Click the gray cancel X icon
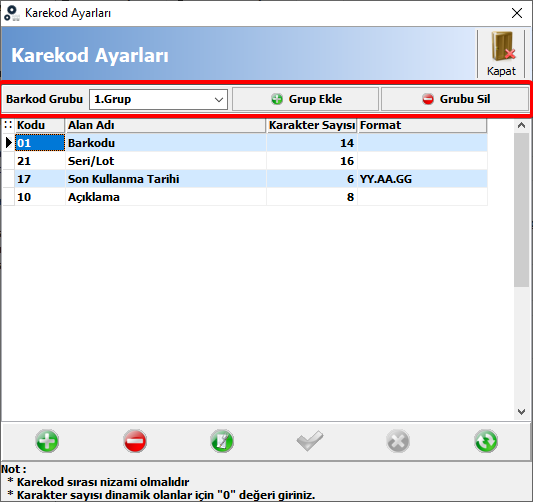533x502 pixels. click(398, 441)
